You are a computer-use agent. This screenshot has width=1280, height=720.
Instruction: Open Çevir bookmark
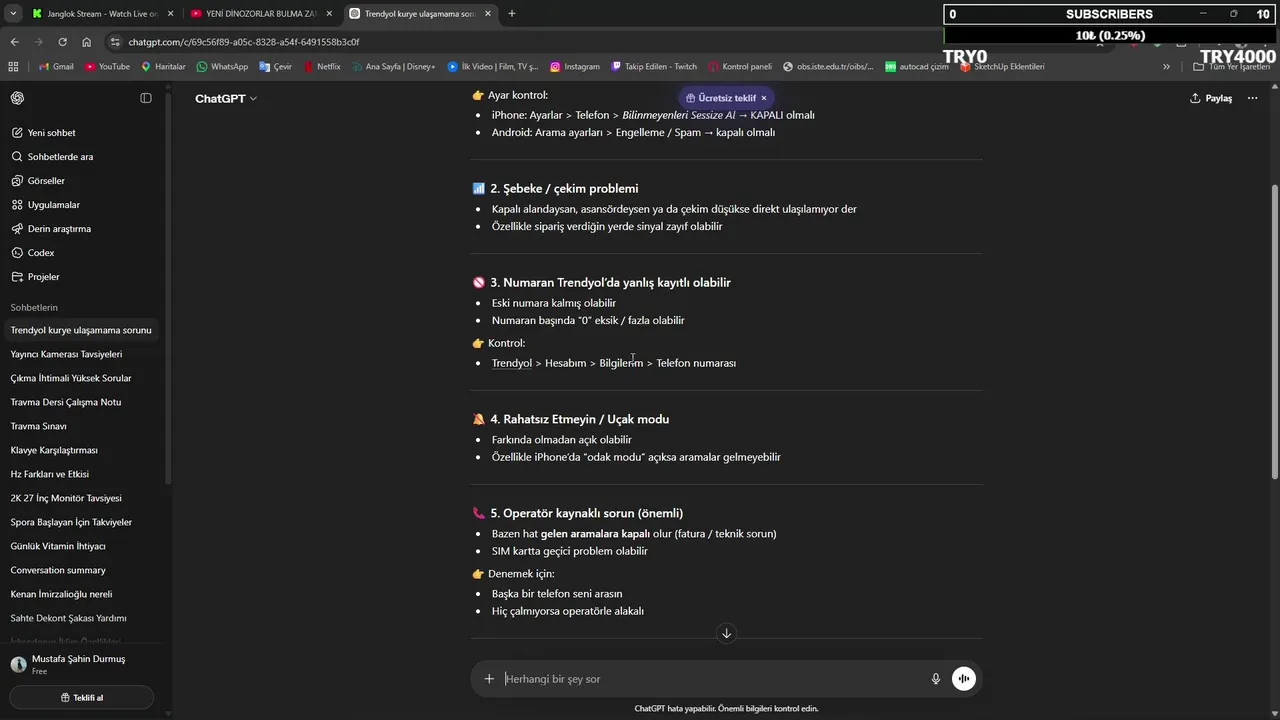pos(275,67)
